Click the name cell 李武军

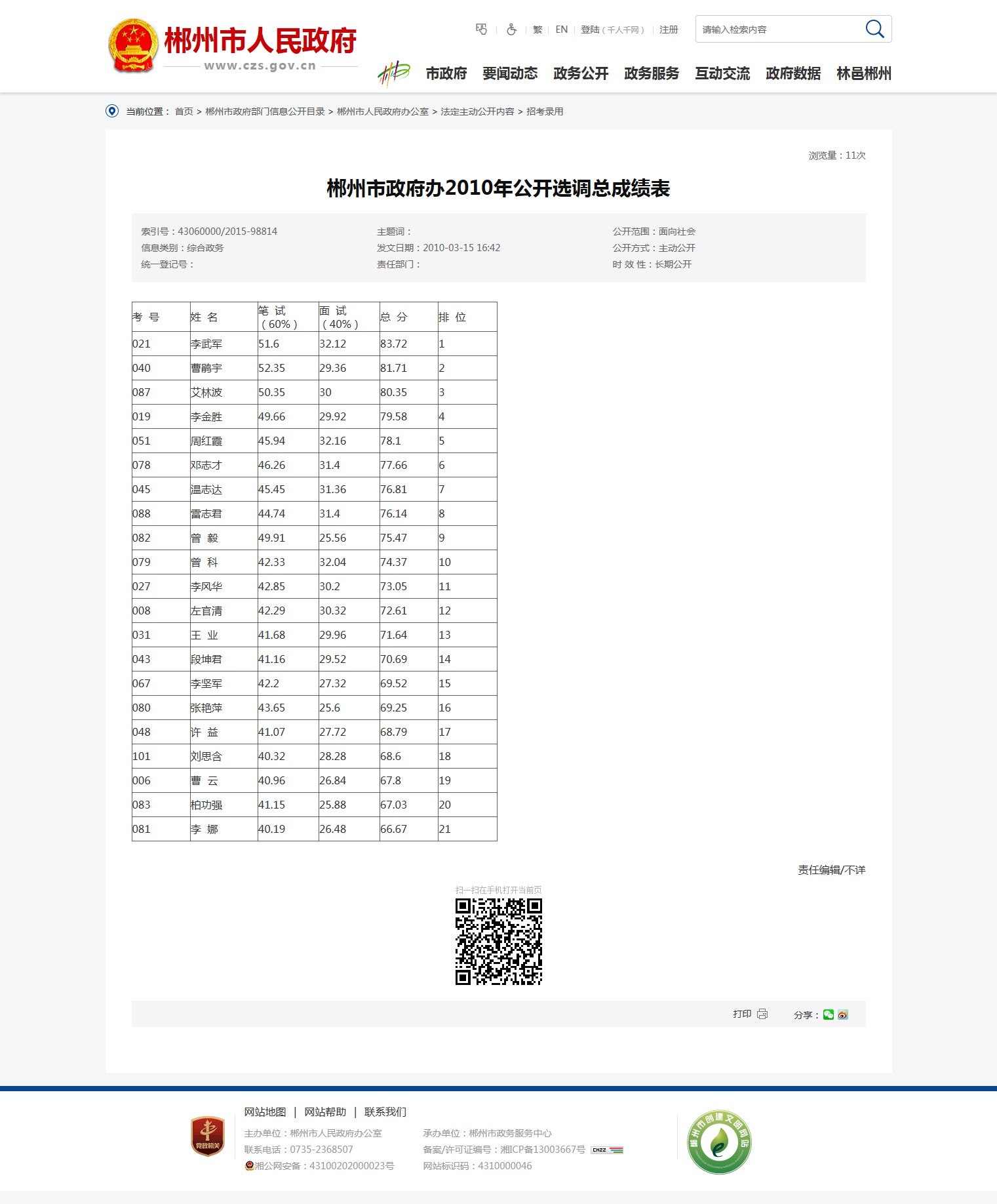pos(206,344)
